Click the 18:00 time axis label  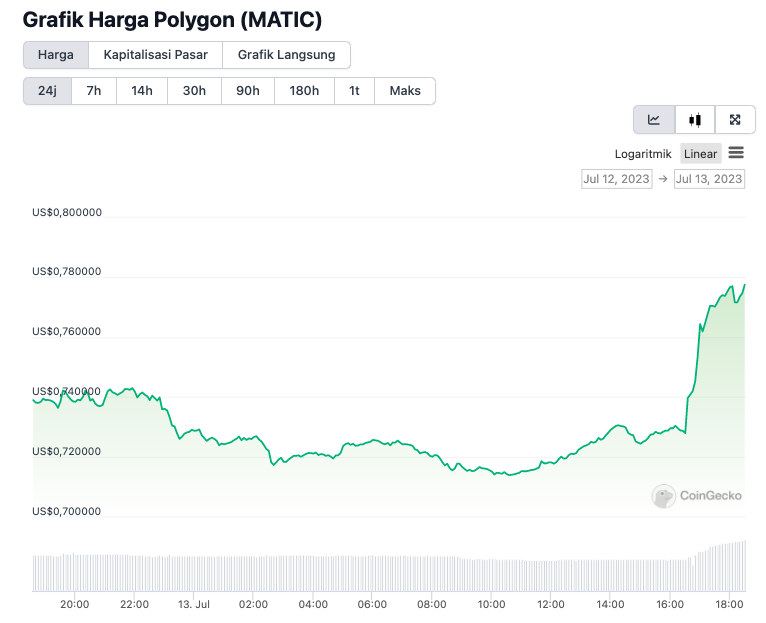729,604
